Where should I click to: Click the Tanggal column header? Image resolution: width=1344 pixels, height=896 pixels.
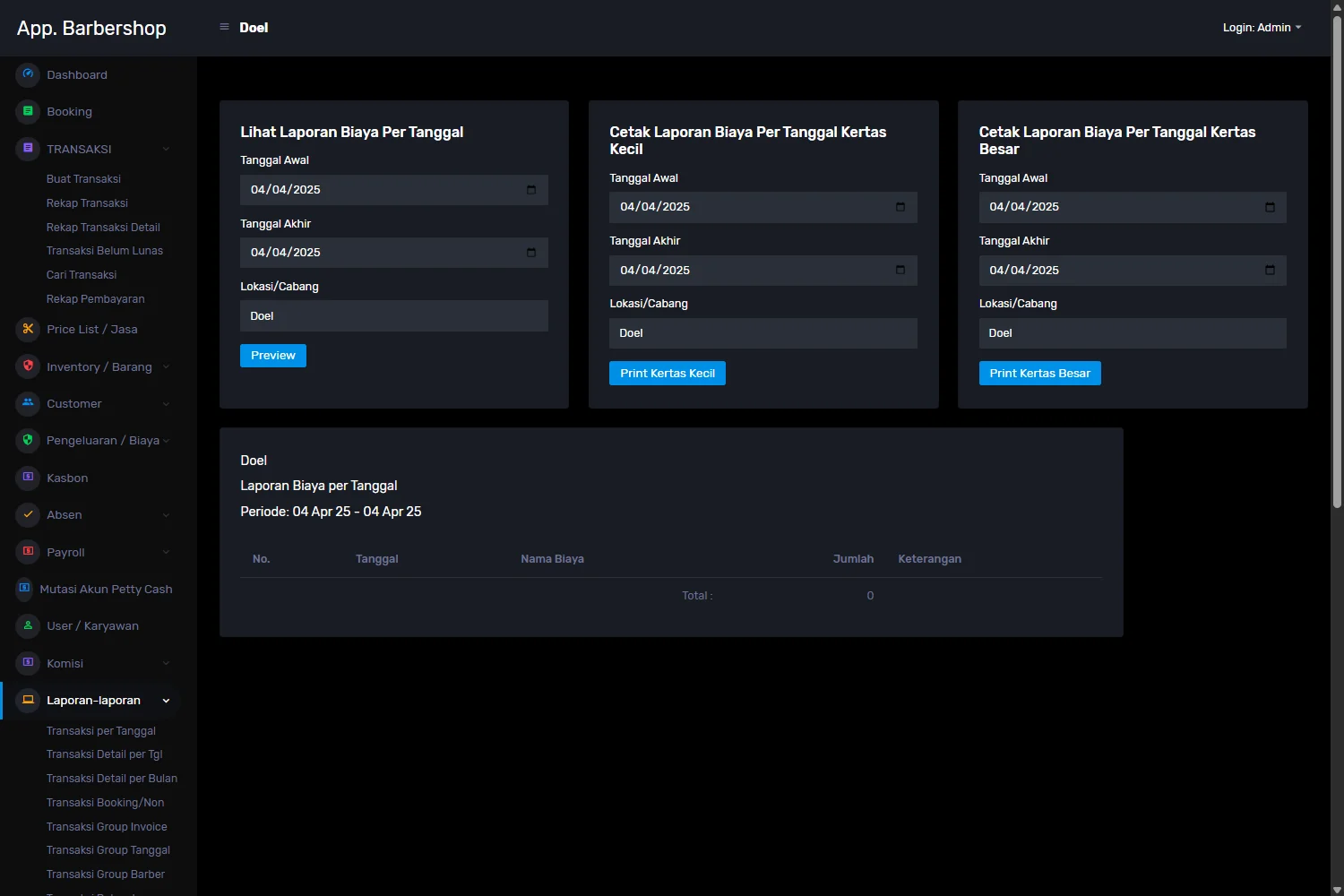click(x=376, y=559)
